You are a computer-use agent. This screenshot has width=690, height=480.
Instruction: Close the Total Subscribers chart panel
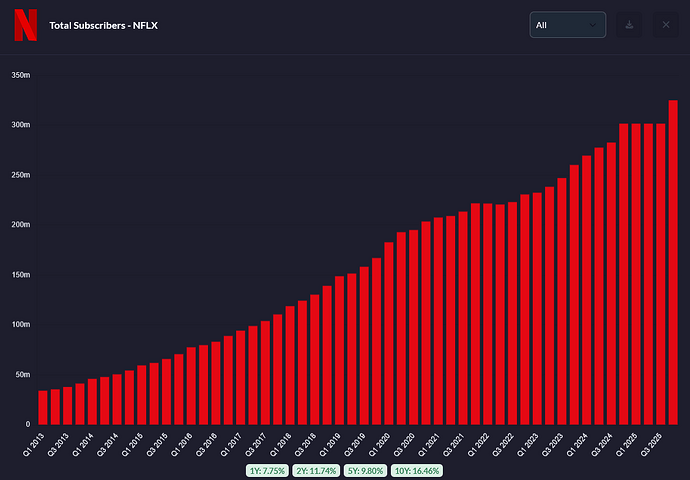(x=666, y=25)
